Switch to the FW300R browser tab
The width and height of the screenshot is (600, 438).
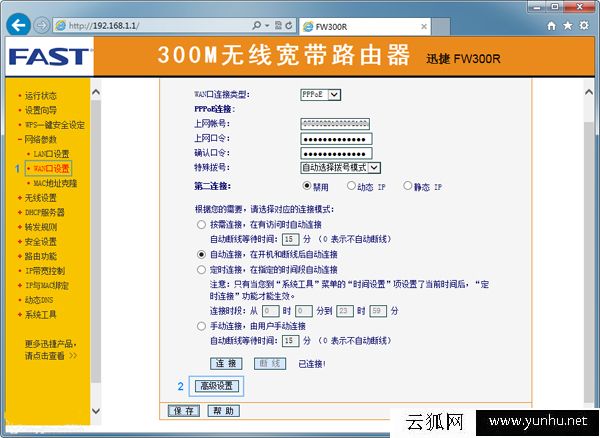tap(365, 26)
